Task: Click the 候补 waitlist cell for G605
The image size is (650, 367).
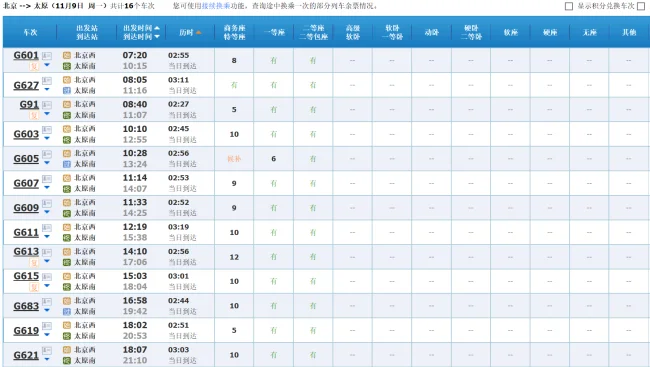Action: click(234, 159)
